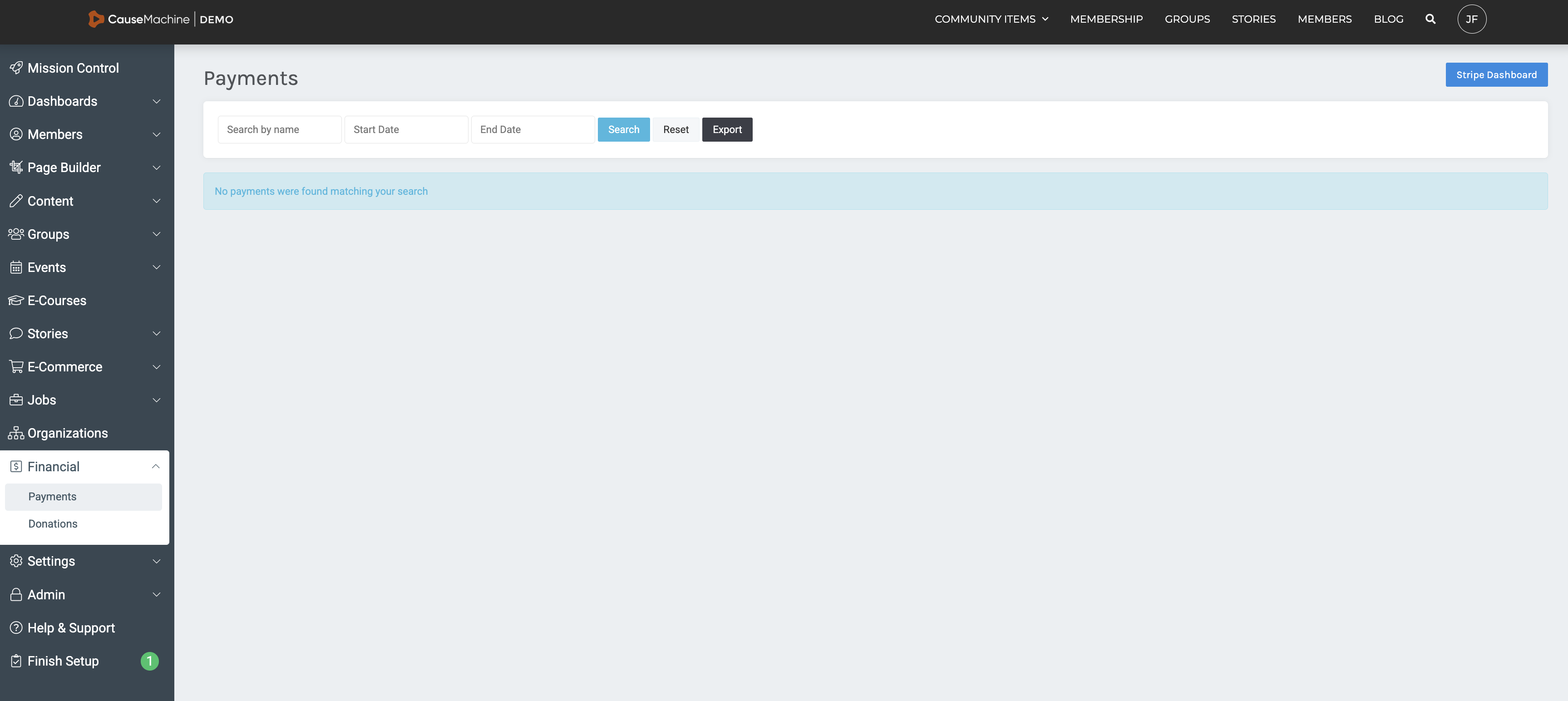Open the Stripe Dashboard button
The width and height of the screenshot is (1568, 701).
coord(1496,75)
